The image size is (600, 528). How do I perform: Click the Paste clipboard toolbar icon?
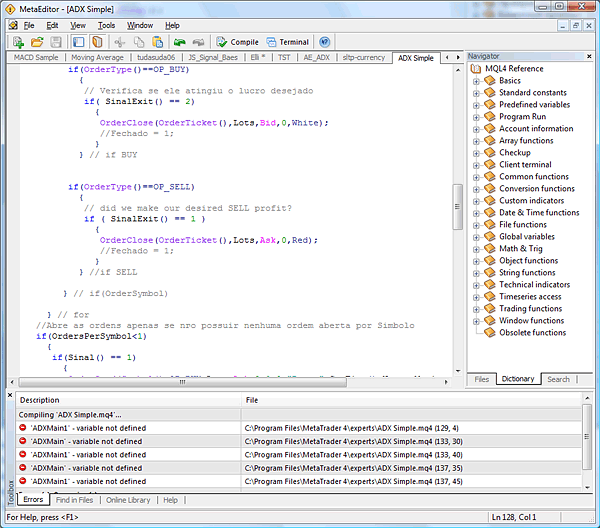pyautogui.click(x=158, y=42)
